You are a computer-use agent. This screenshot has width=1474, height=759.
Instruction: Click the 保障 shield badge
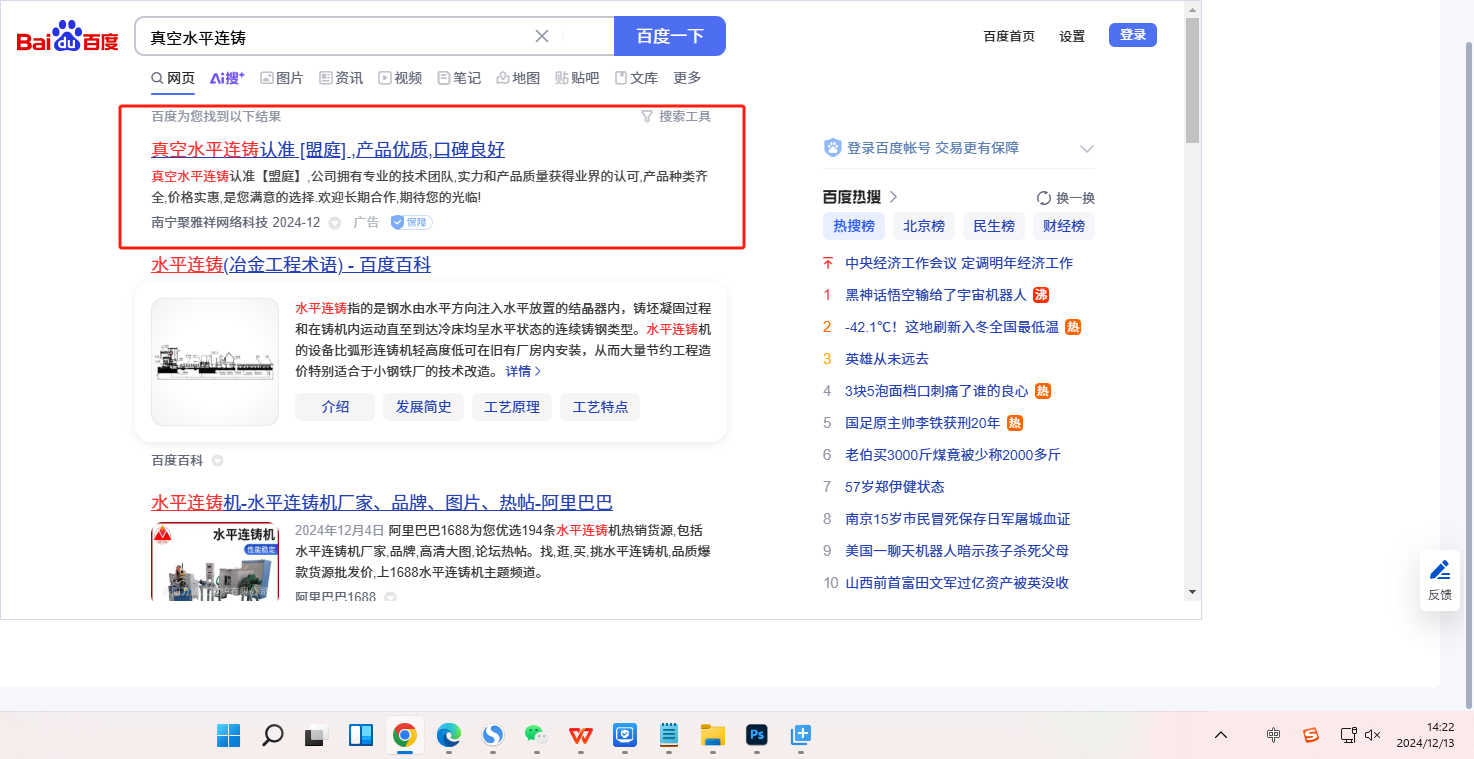pyautogui.click(x=411, y=222)
